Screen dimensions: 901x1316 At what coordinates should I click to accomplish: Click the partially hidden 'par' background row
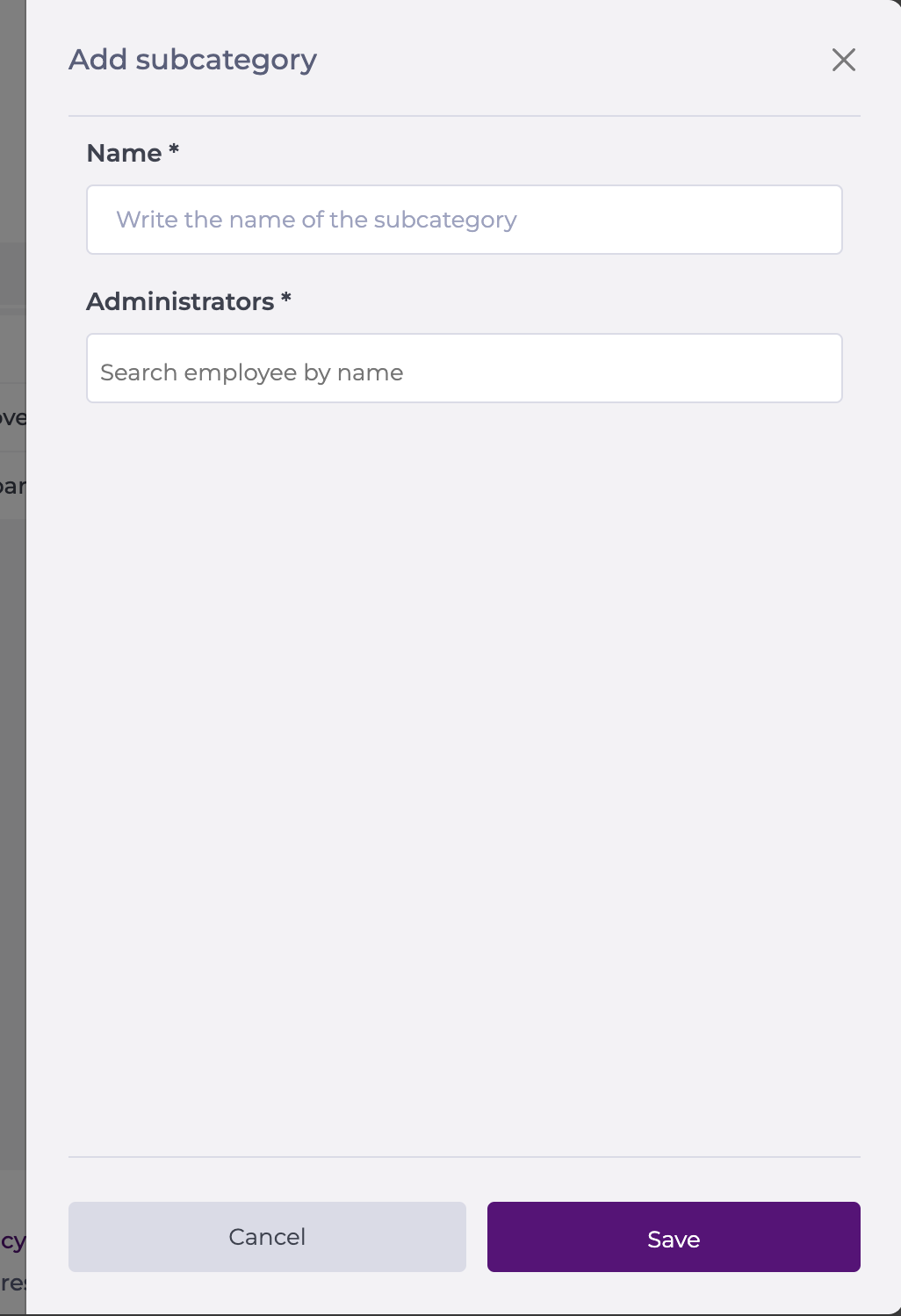[x=12, y=486]
